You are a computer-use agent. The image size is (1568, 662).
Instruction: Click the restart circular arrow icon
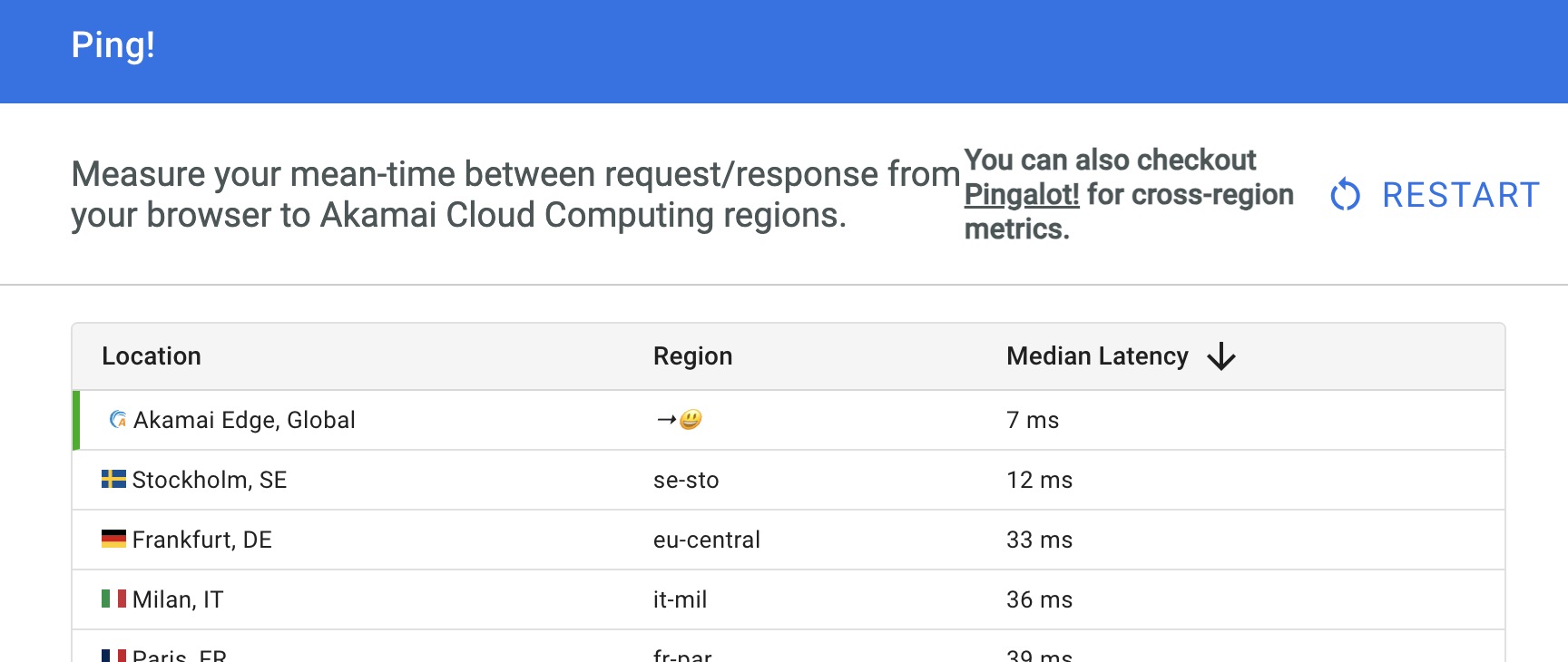(x=1345, y=195)
